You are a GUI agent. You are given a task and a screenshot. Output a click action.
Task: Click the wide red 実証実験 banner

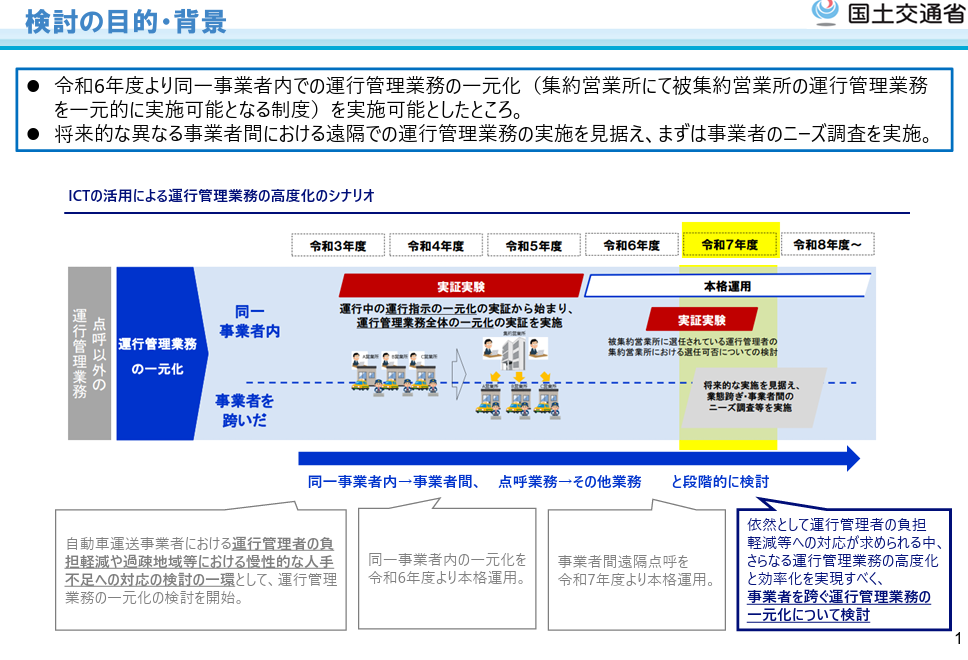point(460,286)
